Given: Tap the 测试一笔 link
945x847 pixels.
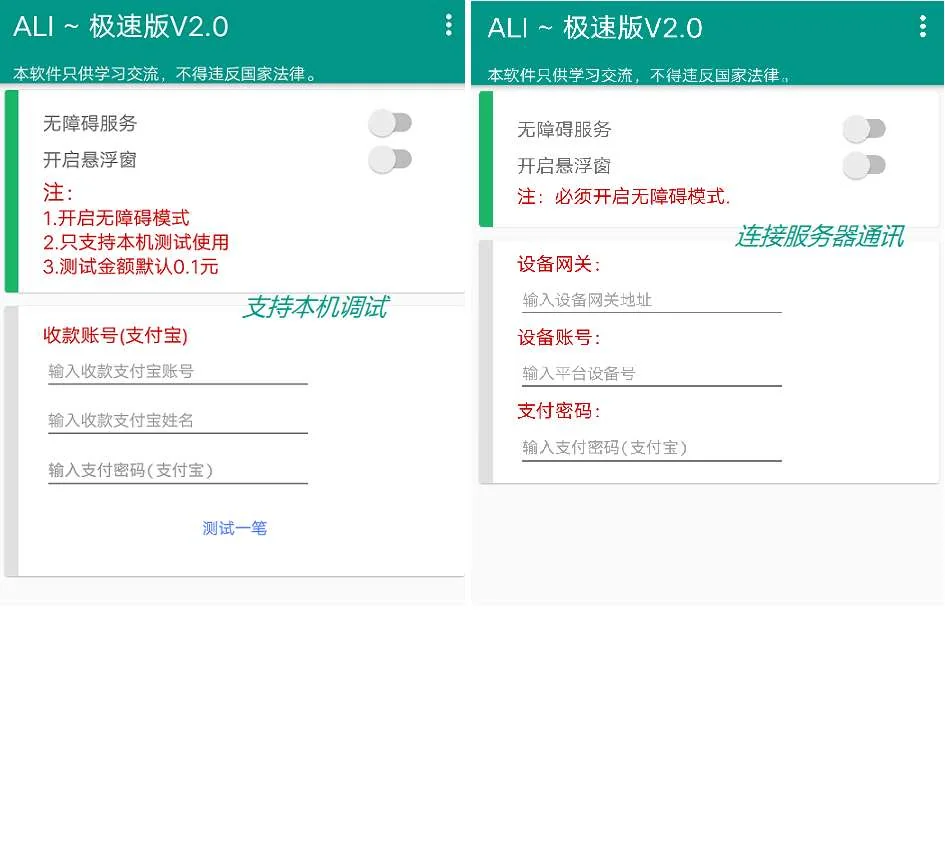Looking at the screenshot, I should point(234,528).
